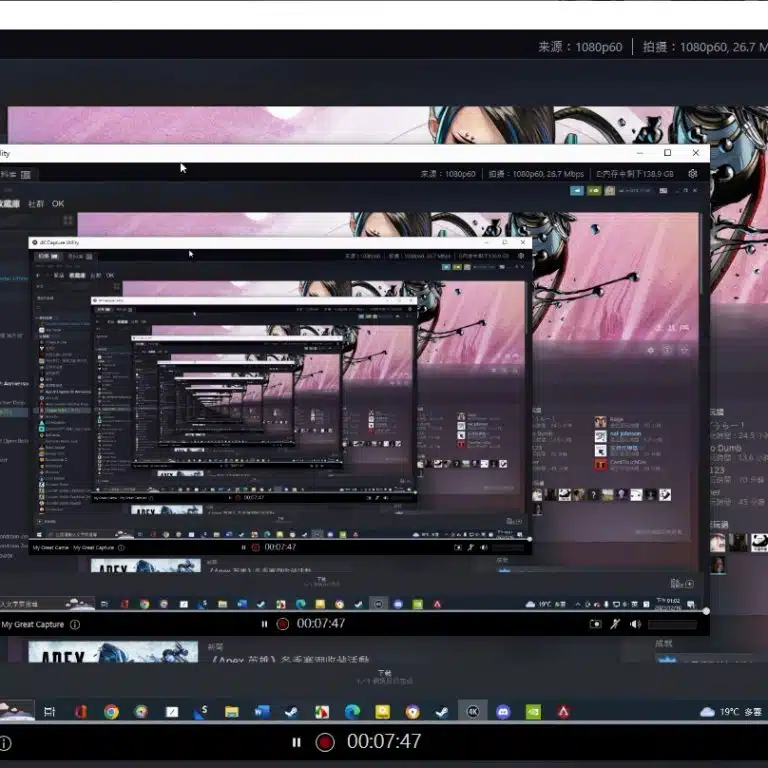The image size is (768, 768).
Task: Click the info icon beside My Great Capture
Action: (75, 624)
